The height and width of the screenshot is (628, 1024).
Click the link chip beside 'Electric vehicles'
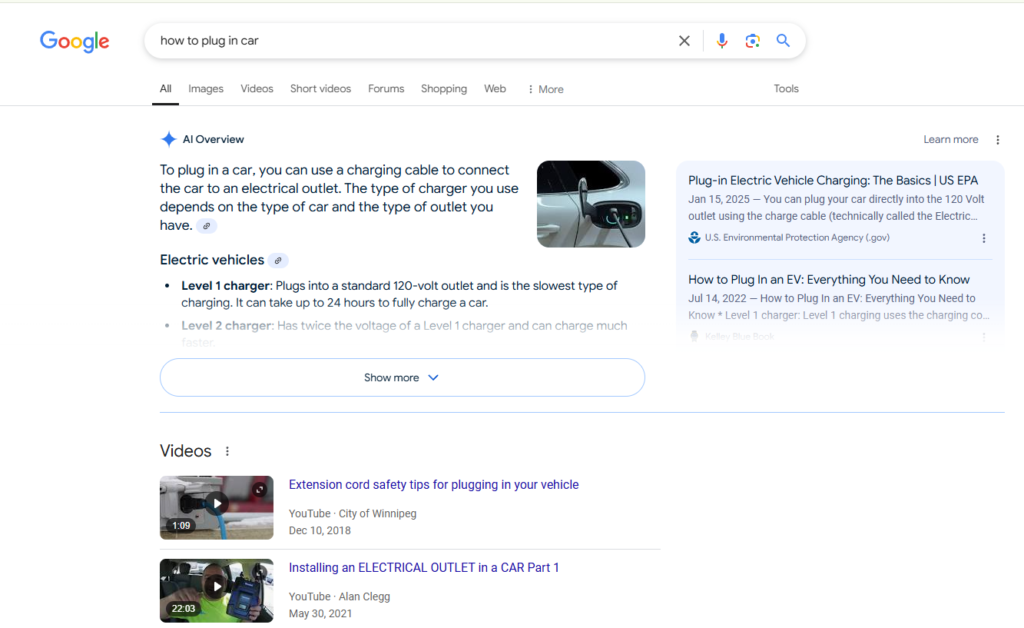pyautogui.click(x=278, y=260)
